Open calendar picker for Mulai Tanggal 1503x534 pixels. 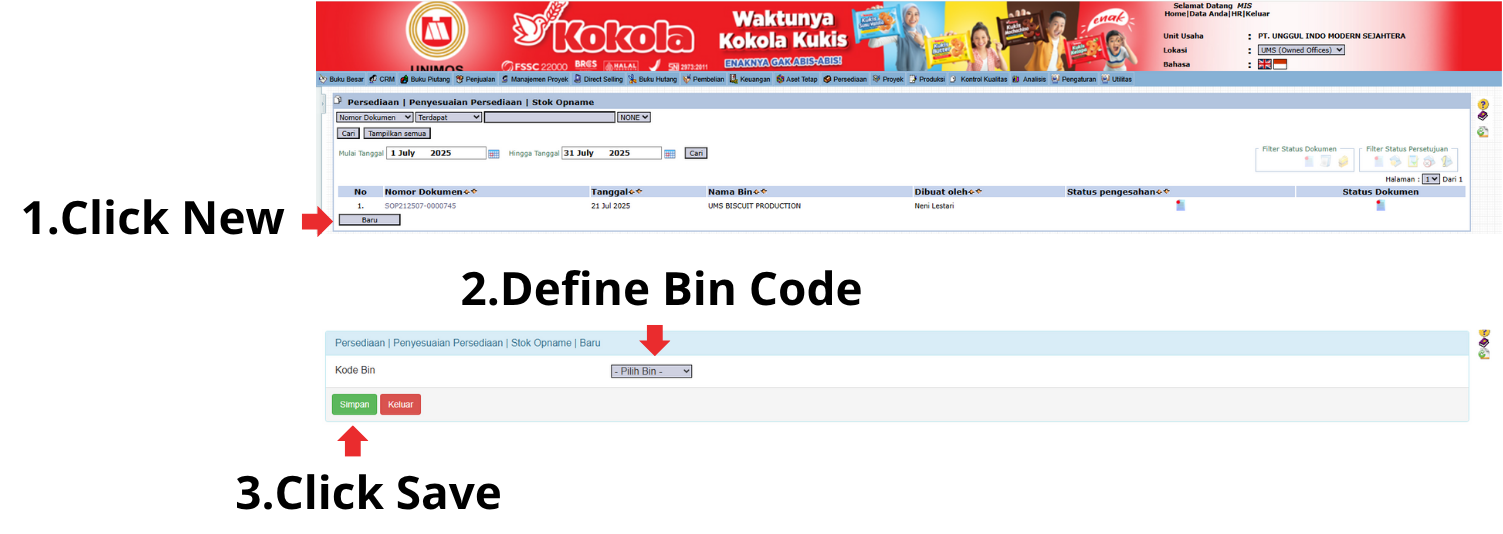[x=494, y=154]
